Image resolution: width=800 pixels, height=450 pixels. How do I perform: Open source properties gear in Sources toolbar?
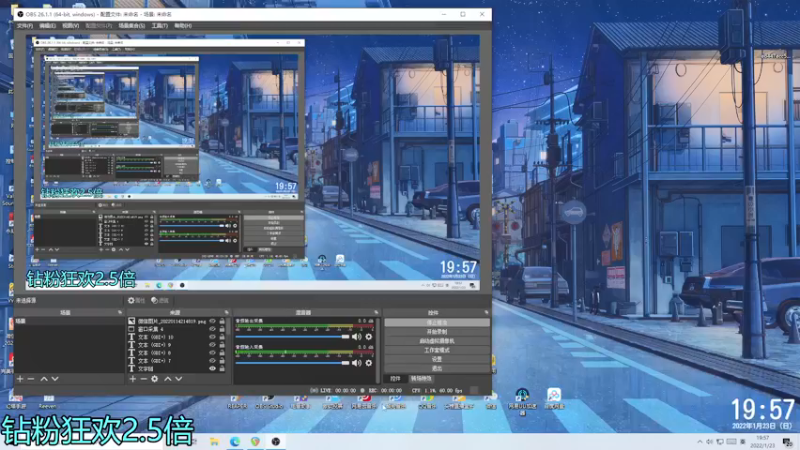click(x=155, y=379)
